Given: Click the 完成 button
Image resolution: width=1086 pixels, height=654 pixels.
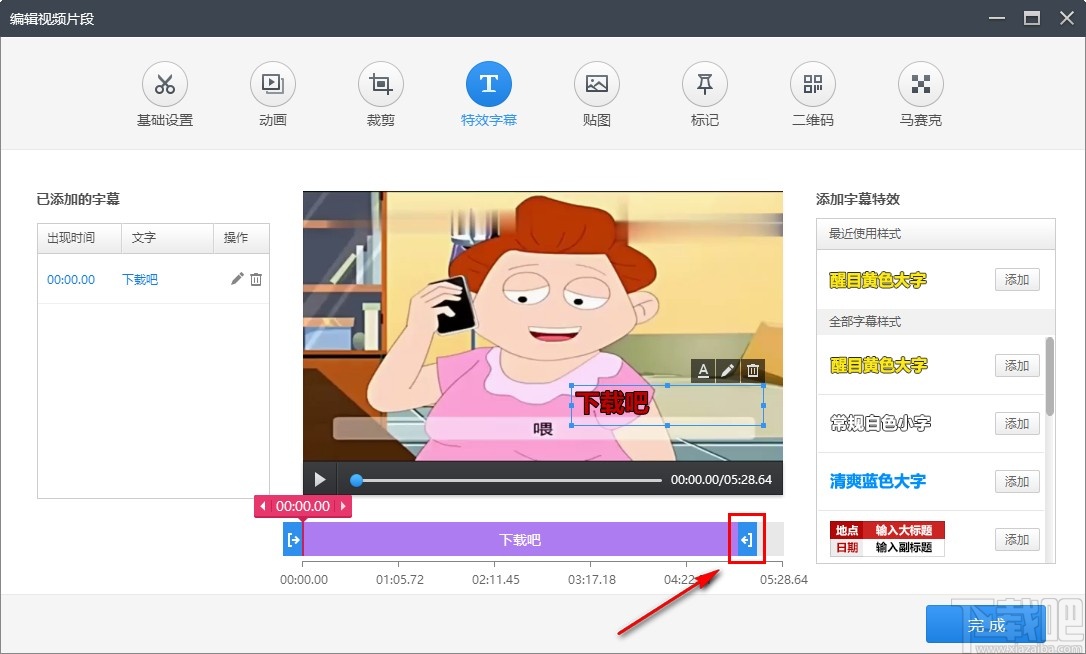Looking at the screenshot, I should tap(986, 625).
